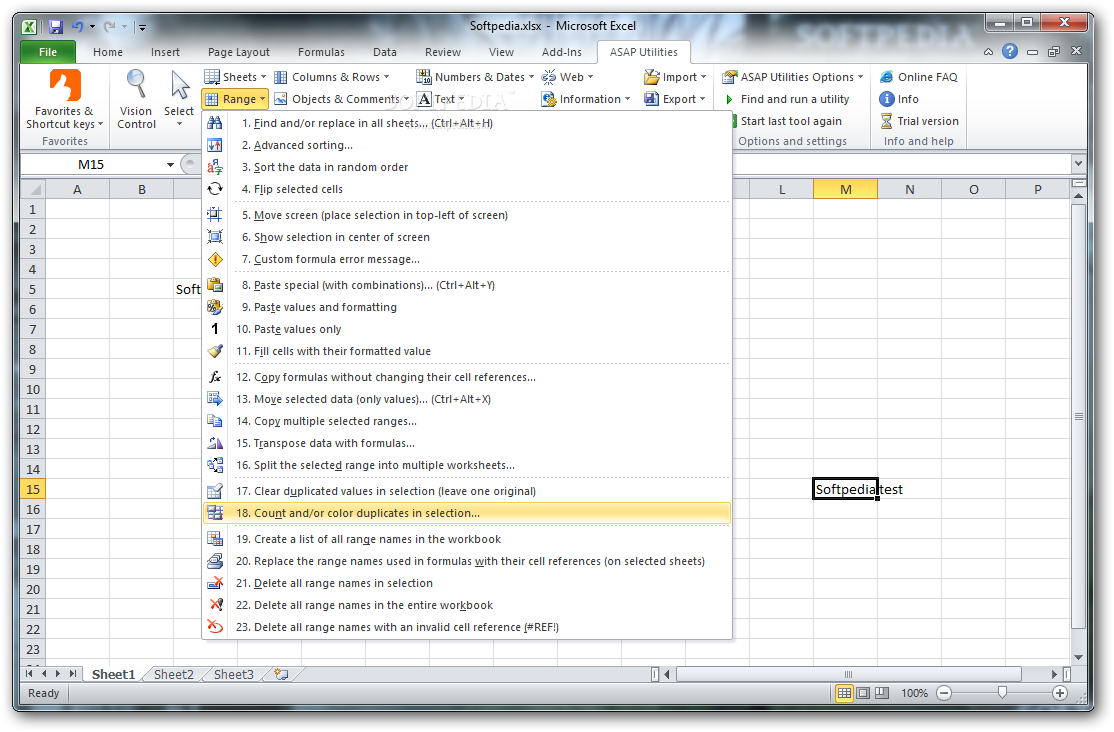Image resolution: width=1114 pixels, height=732 pixels.
Task: Open the Numbers & Dates dropdown
Action: [475, 77]
